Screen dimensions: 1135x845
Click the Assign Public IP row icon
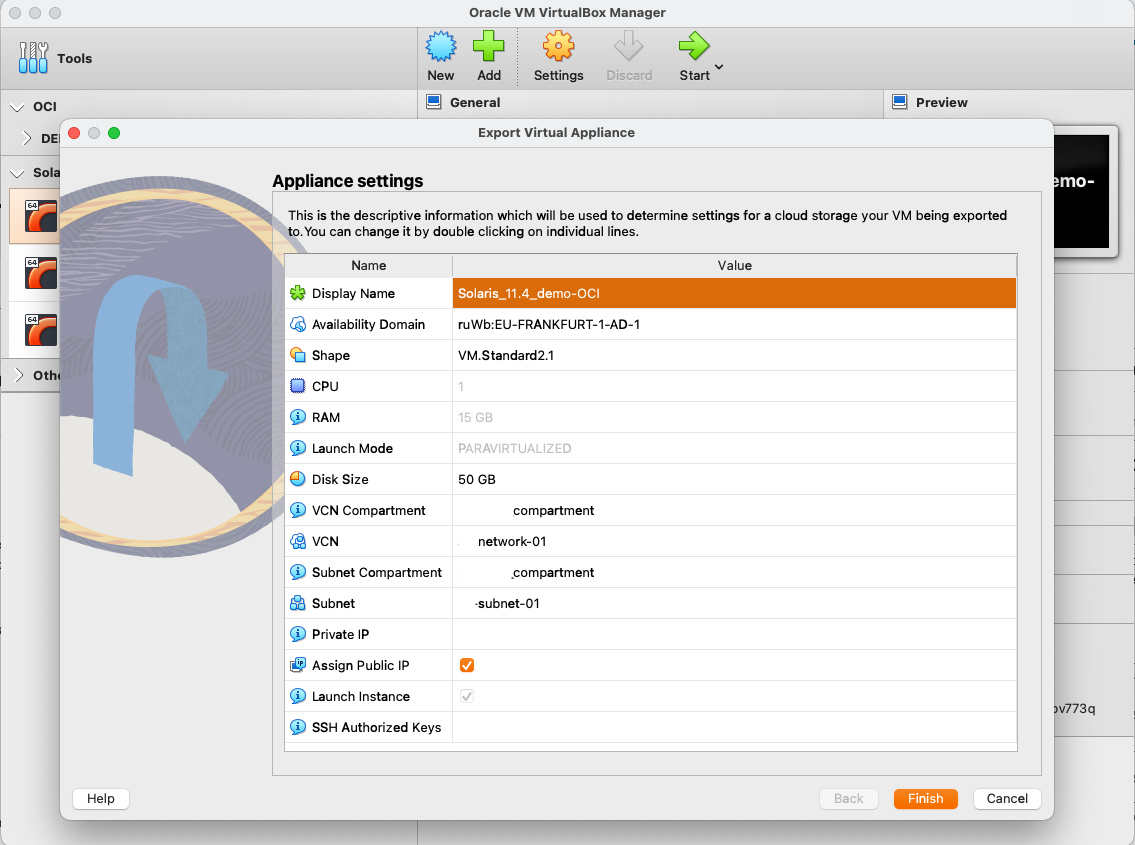coord(298,665)
